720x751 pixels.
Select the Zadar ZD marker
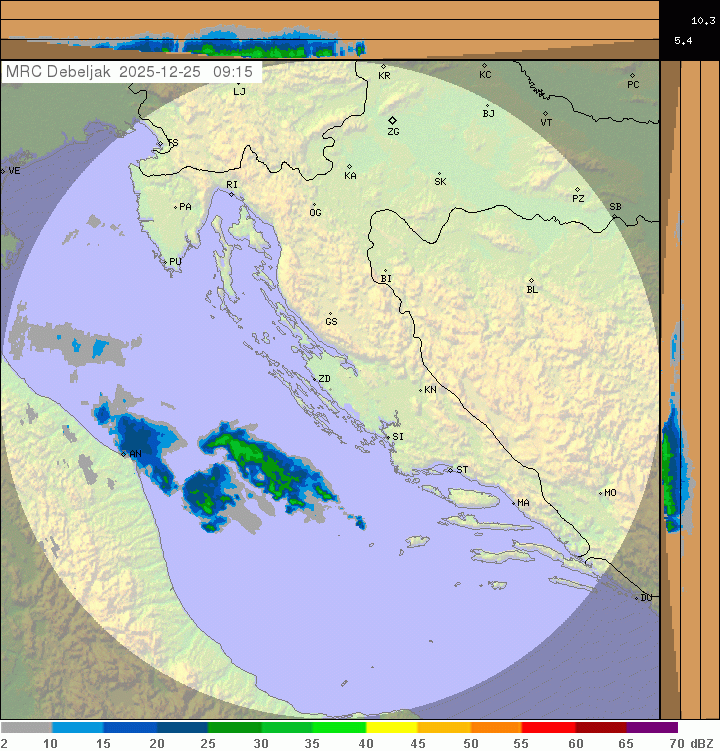click(313, 379)
